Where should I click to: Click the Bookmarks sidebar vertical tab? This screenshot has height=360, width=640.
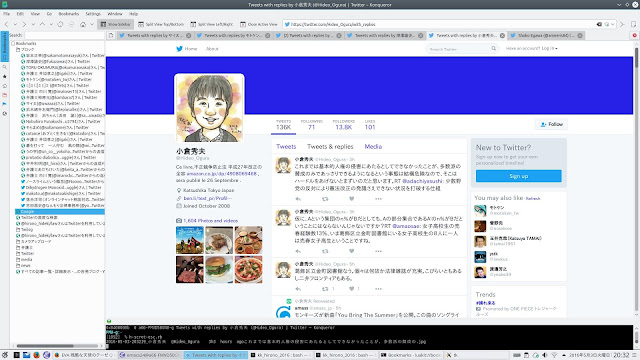click(4, 47)
